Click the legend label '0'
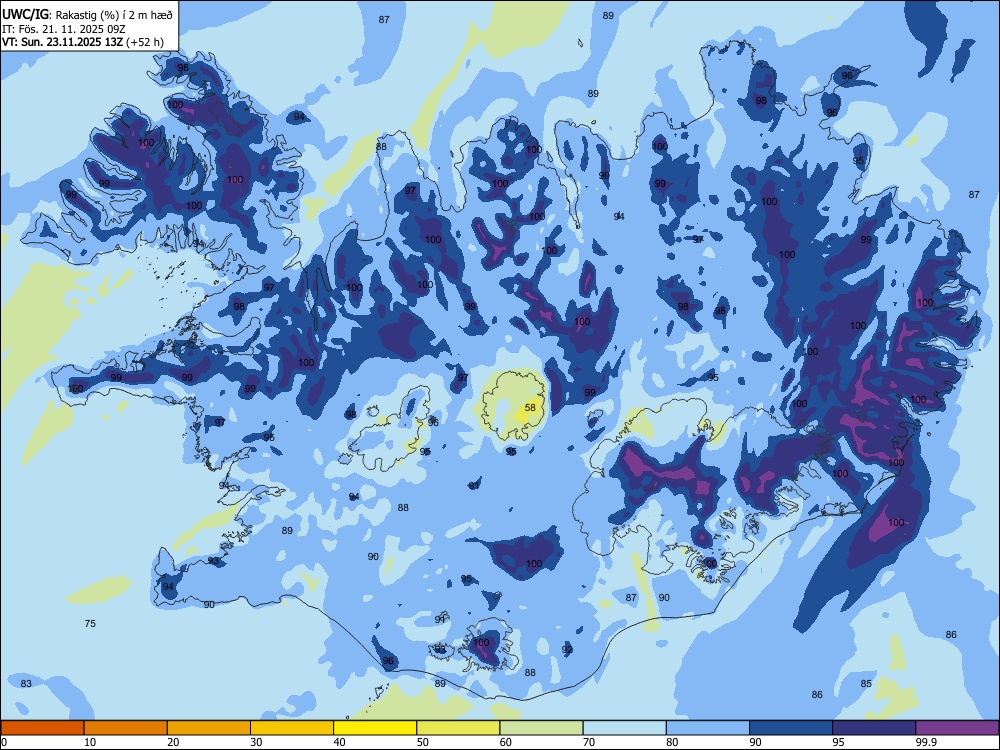The image size is (1000, 750). pyautogui.click(x=4, y=742)
